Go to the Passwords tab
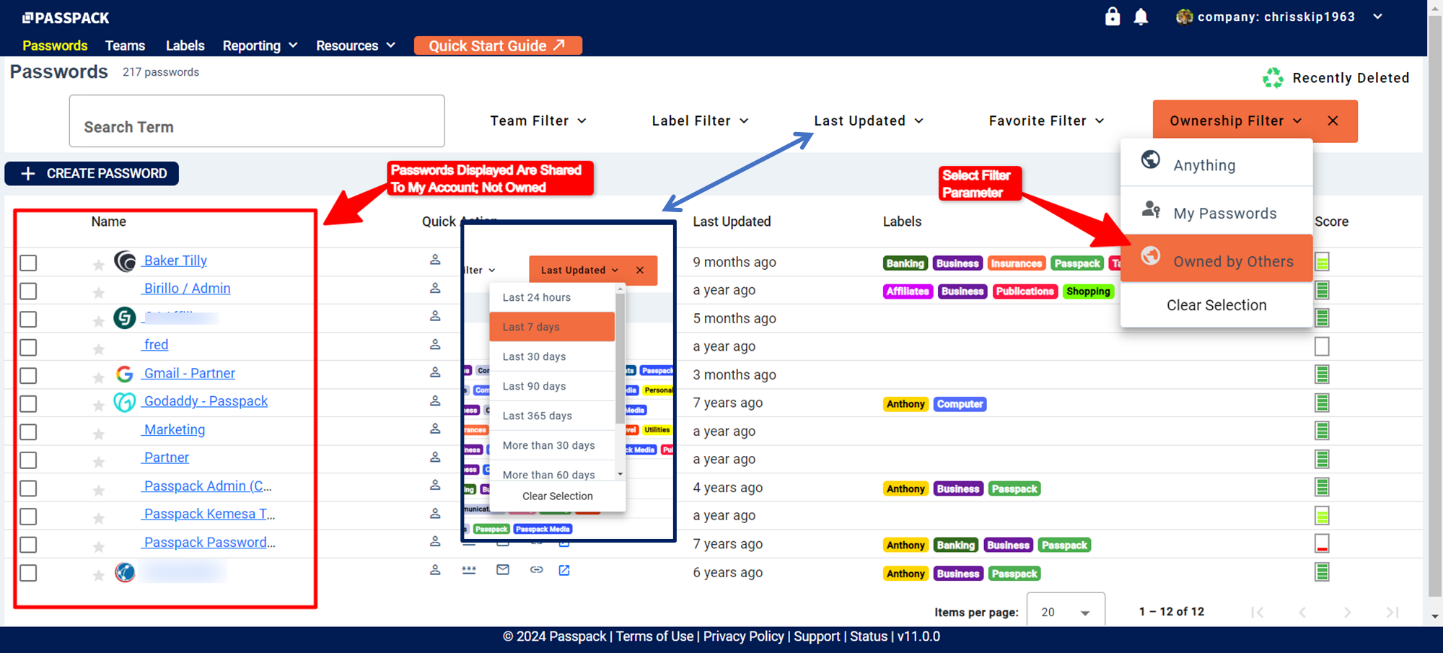 tap(55, 46)
